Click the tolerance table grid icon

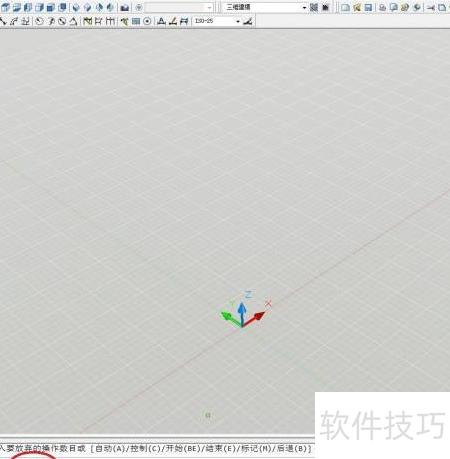click(136, 21)
